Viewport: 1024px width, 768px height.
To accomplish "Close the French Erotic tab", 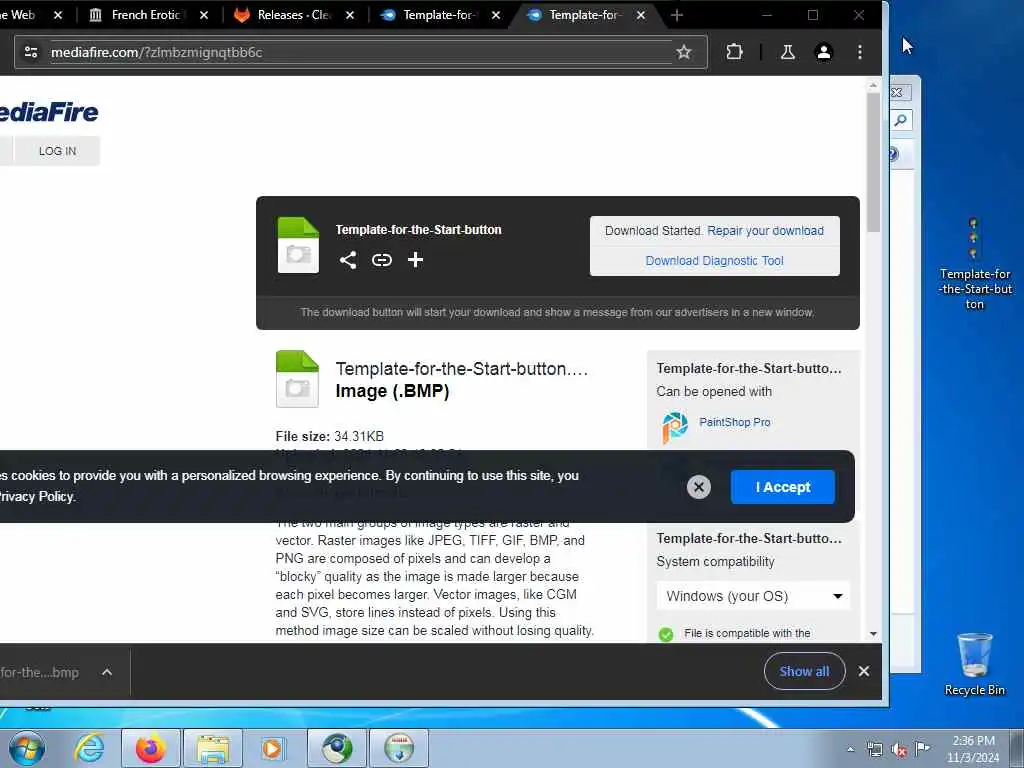I will pos(204,14).
